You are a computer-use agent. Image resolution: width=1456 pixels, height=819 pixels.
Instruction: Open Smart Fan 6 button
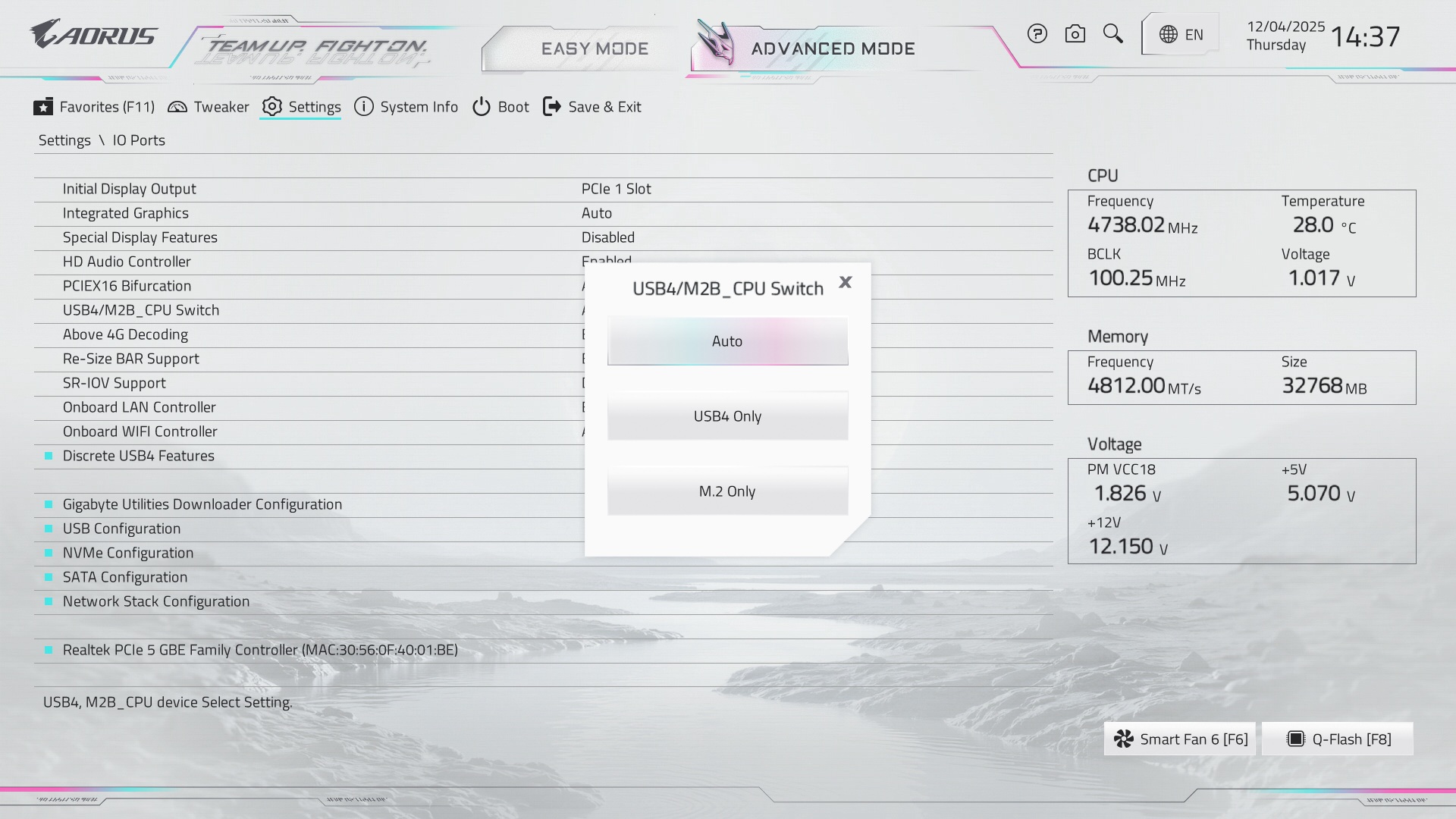point(1180,739)
